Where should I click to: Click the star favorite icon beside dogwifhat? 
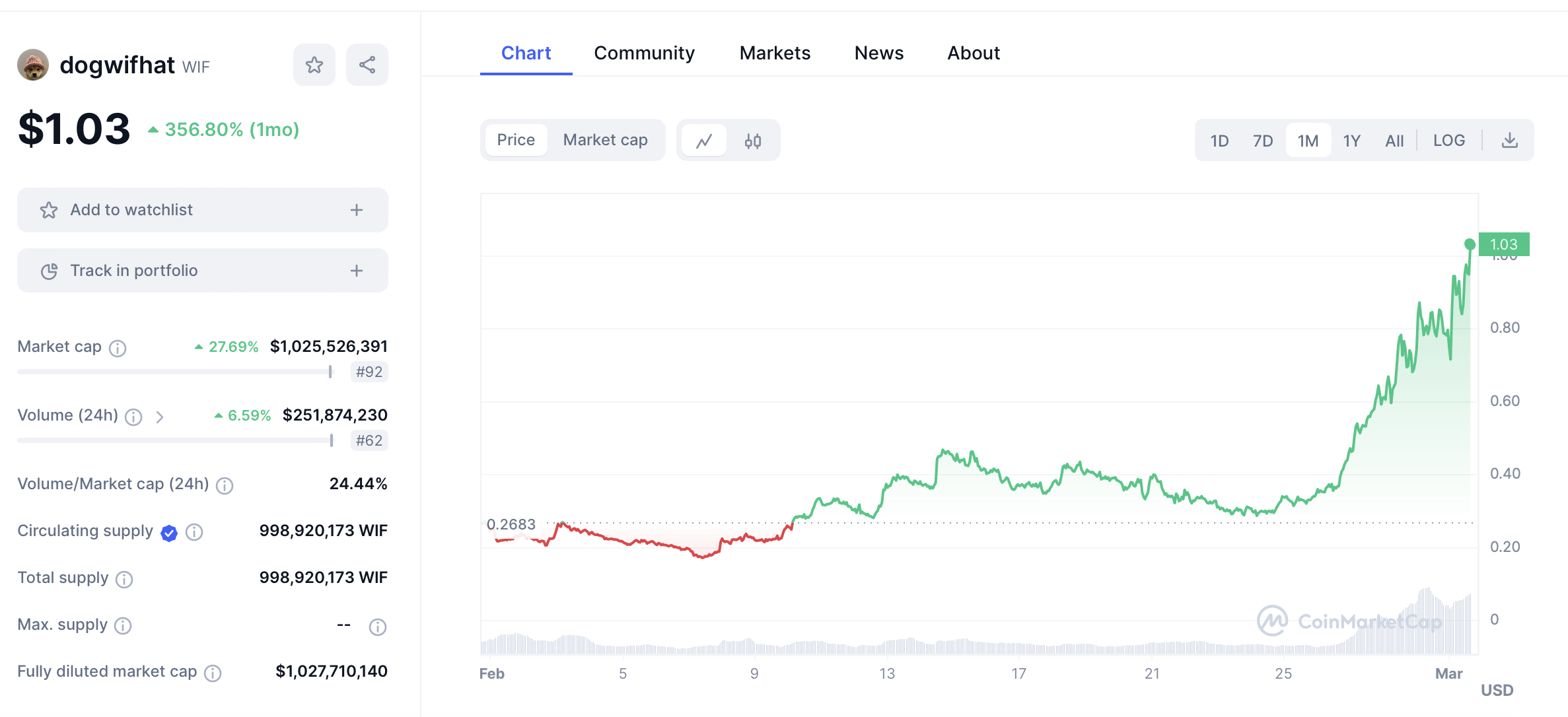click(314, 65)
